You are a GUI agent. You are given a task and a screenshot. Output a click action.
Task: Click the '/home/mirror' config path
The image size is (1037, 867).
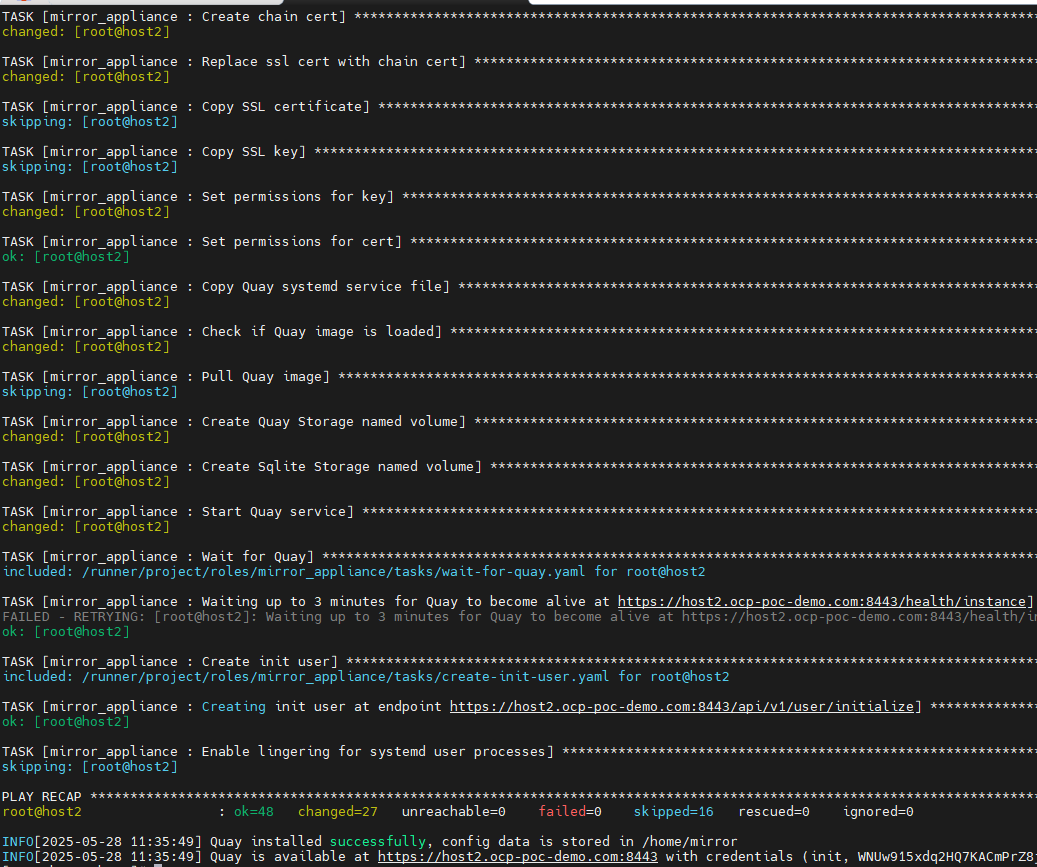point(689,842)
